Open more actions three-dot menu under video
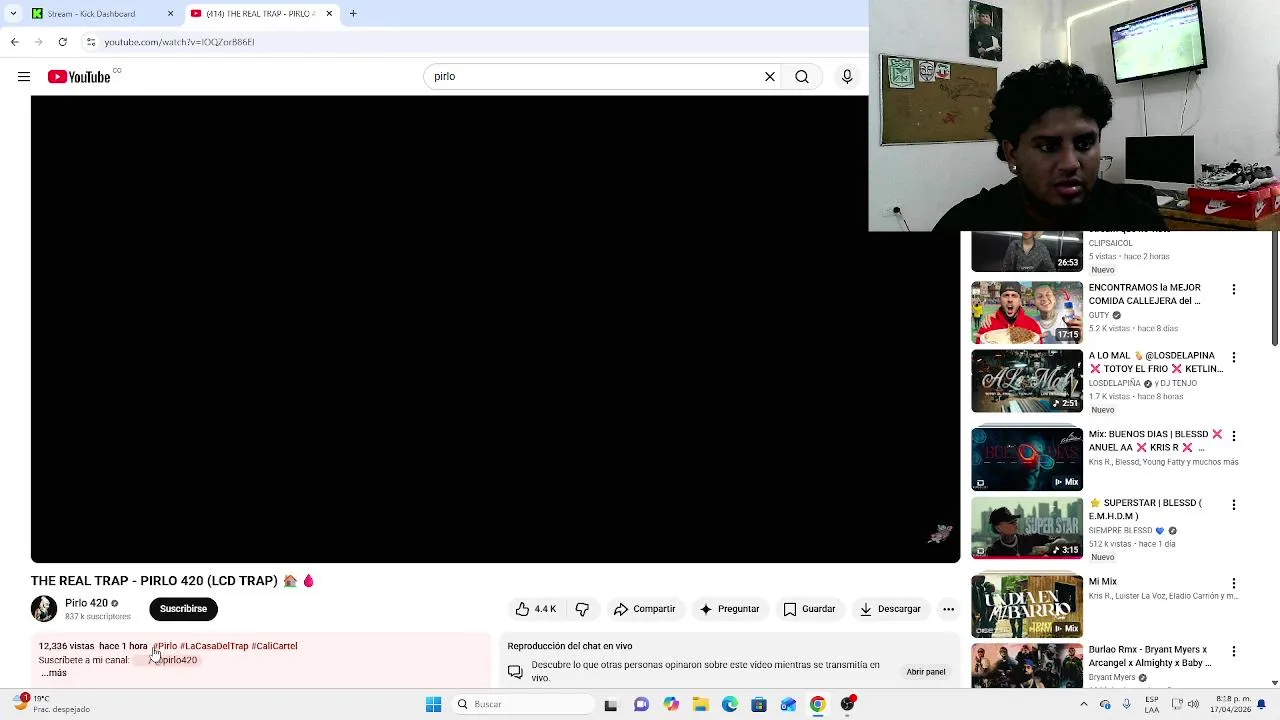1280x720 pixels. 948,609
